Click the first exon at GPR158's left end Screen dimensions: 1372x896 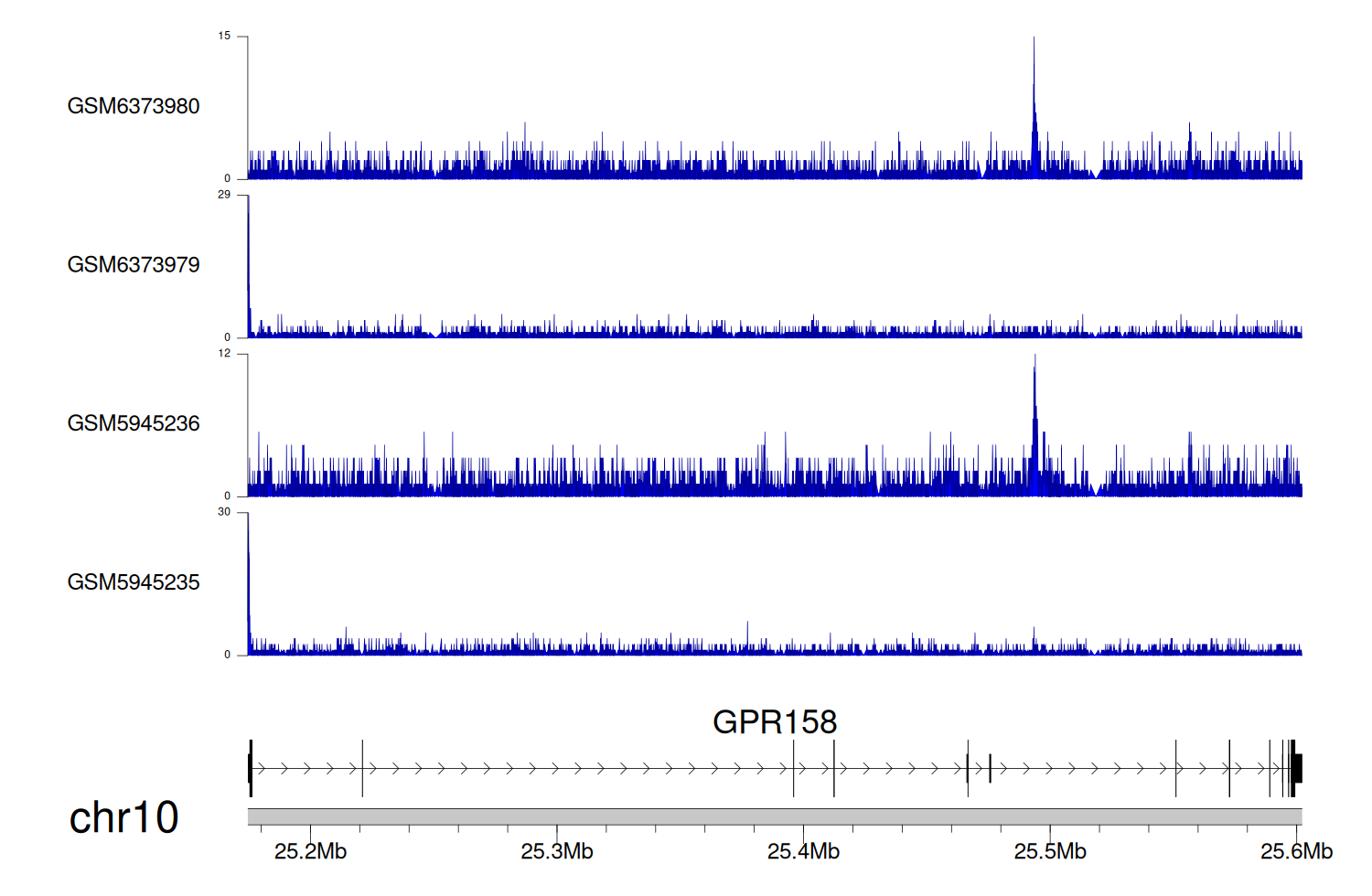pos(251,768)
